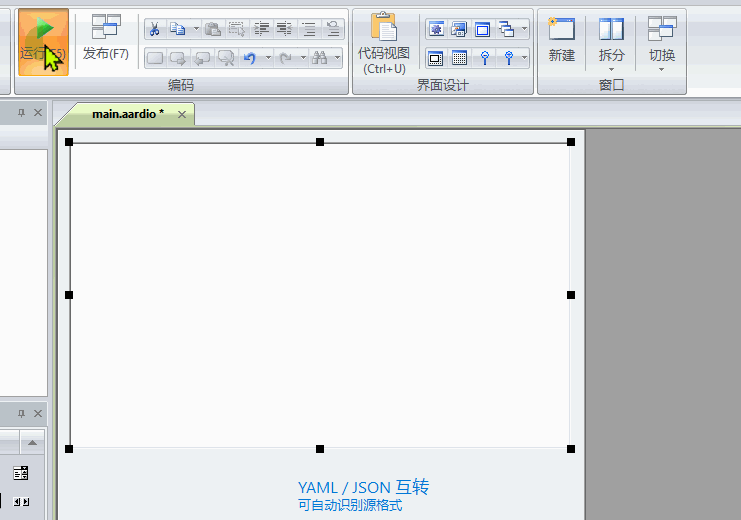Open the binoculars search dropdown arrow

point(337,58)
